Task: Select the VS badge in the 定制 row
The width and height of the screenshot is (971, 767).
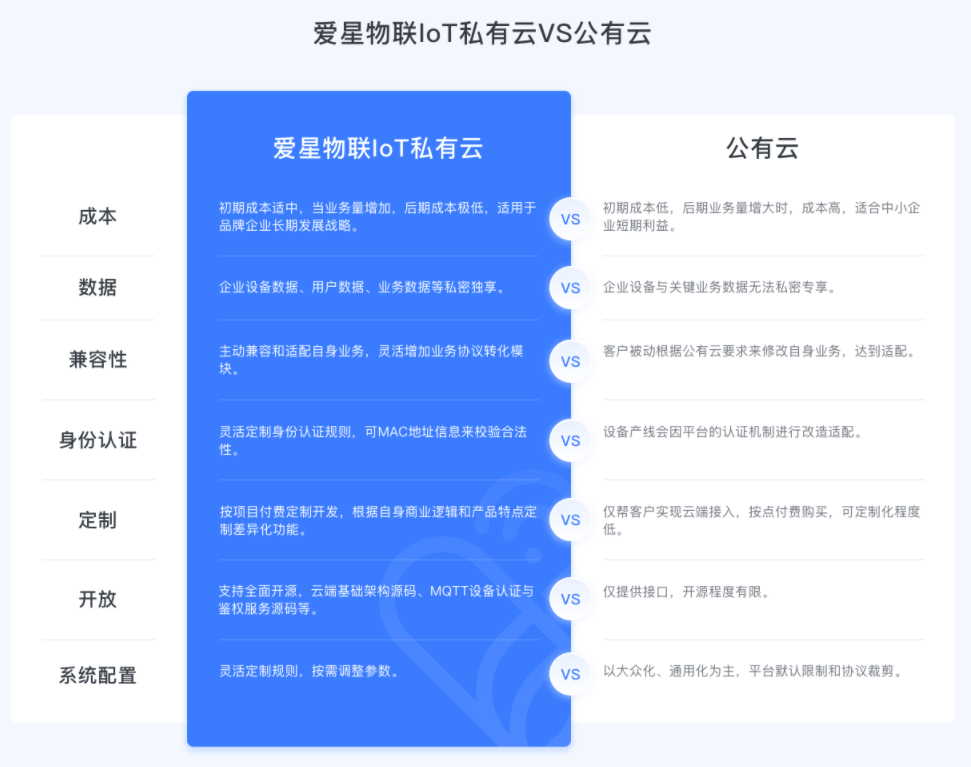Action: [x=570, y=520]
